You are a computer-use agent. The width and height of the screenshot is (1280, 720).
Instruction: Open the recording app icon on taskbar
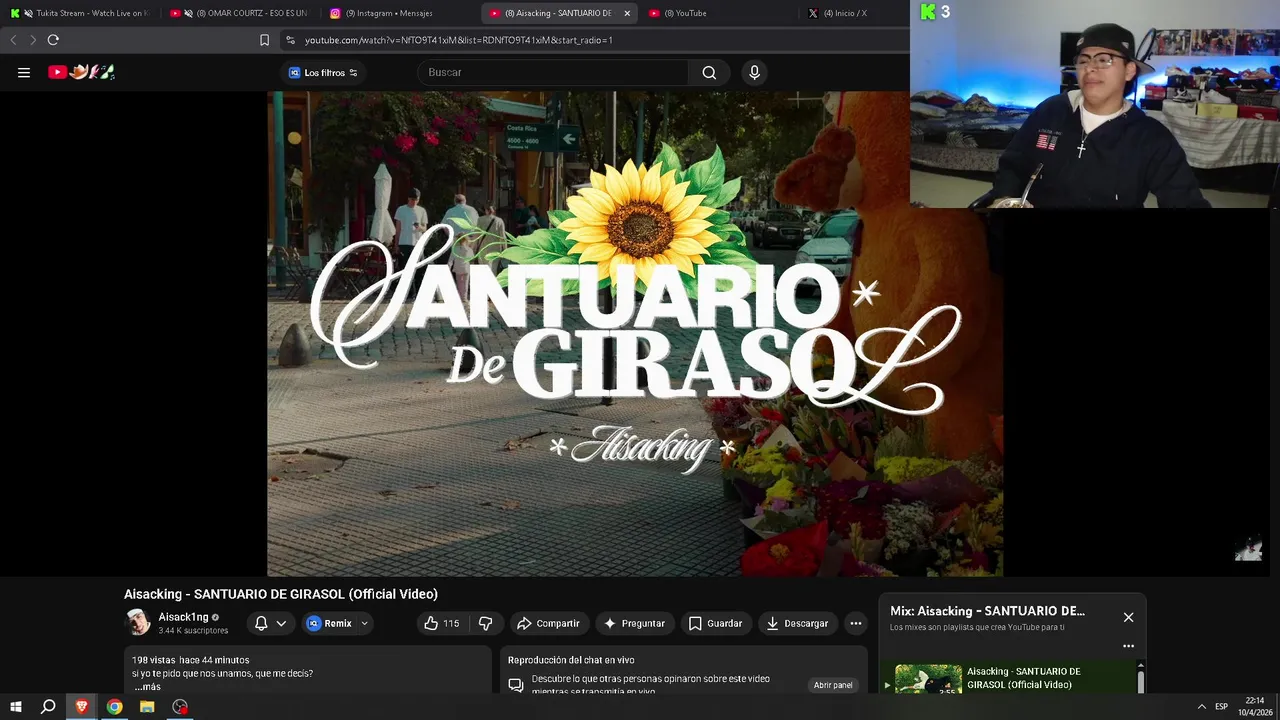tap(180, 707)
